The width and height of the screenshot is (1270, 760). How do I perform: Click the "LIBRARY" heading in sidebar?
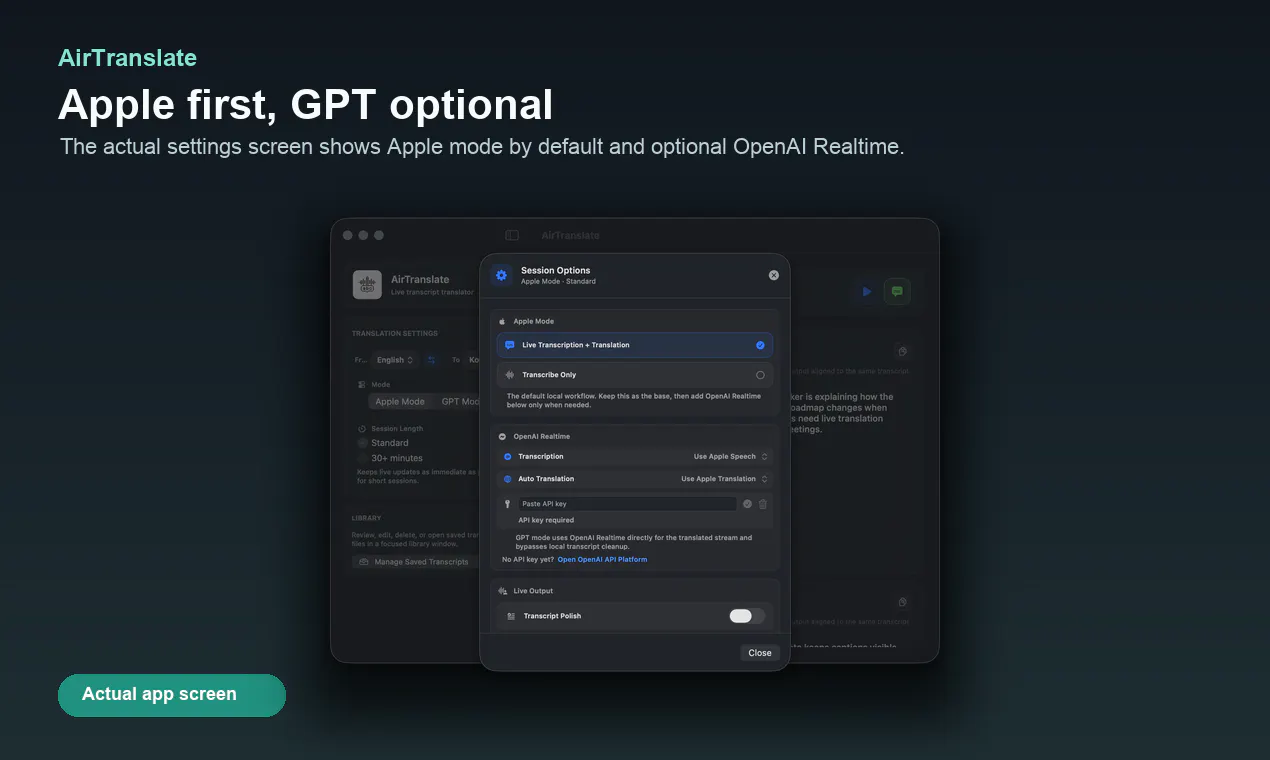(x=367, y=518)
